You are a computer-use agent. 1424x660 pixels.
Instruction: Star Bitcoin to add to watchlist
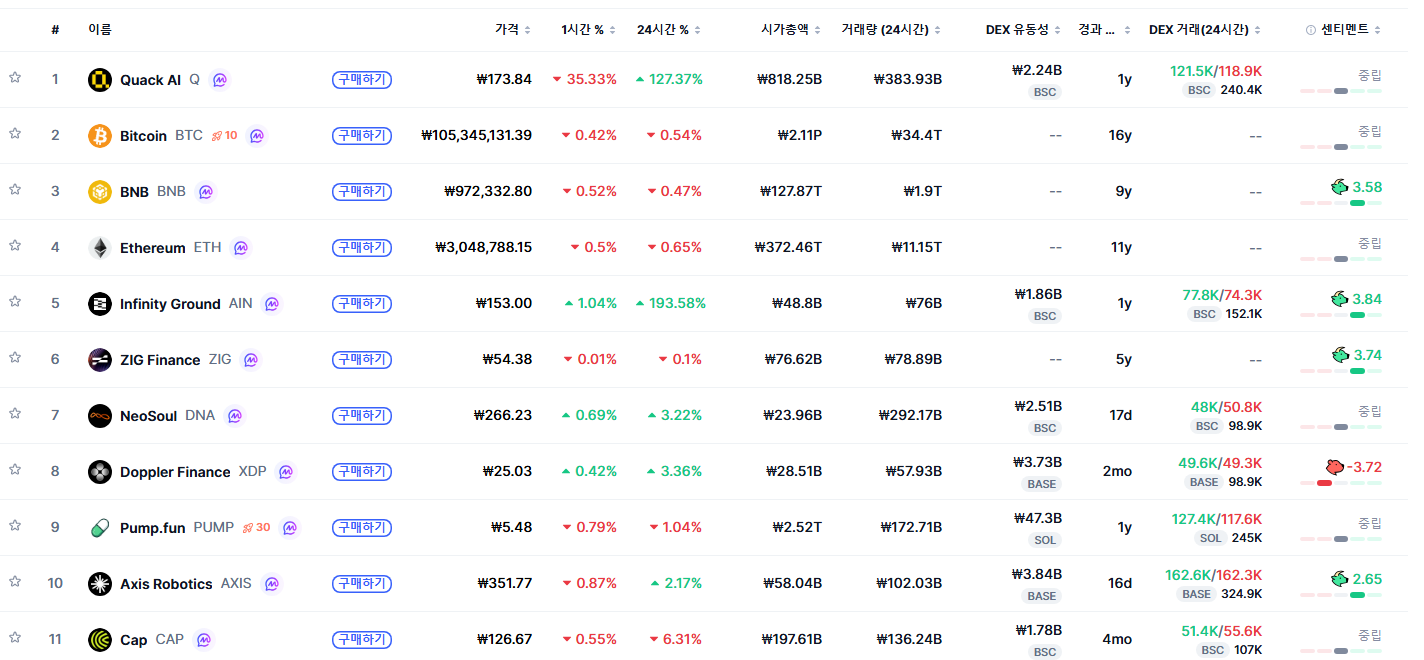(x=15, y=134)
